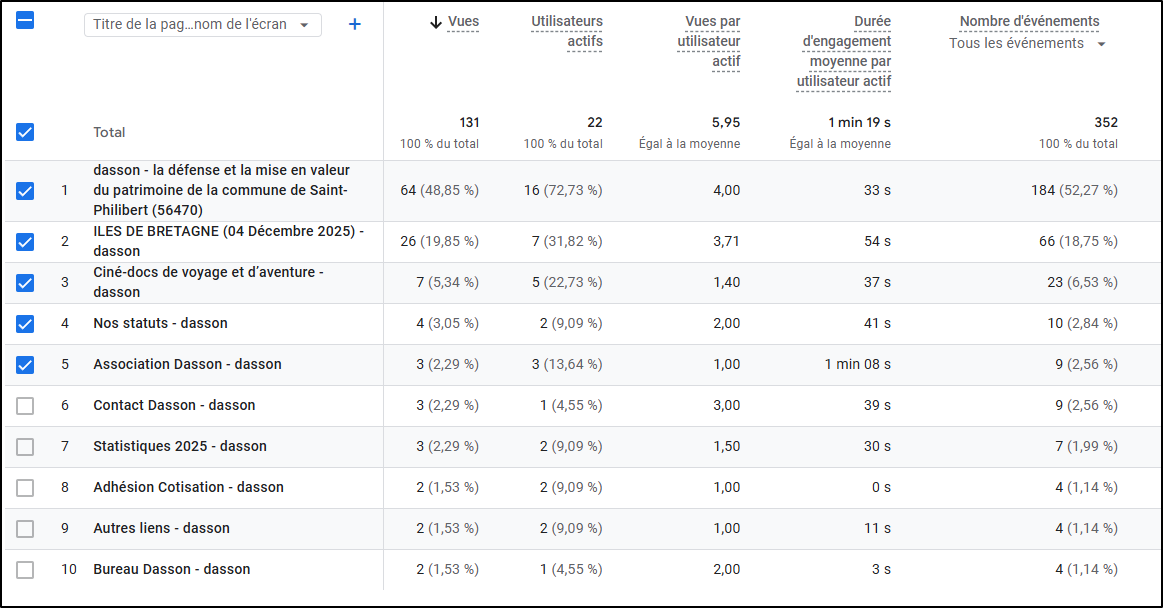Click the Nos statuts - dasson row title
This screenshot has height=608, width=1163.
pyautogui.click(x=160, y=323)
